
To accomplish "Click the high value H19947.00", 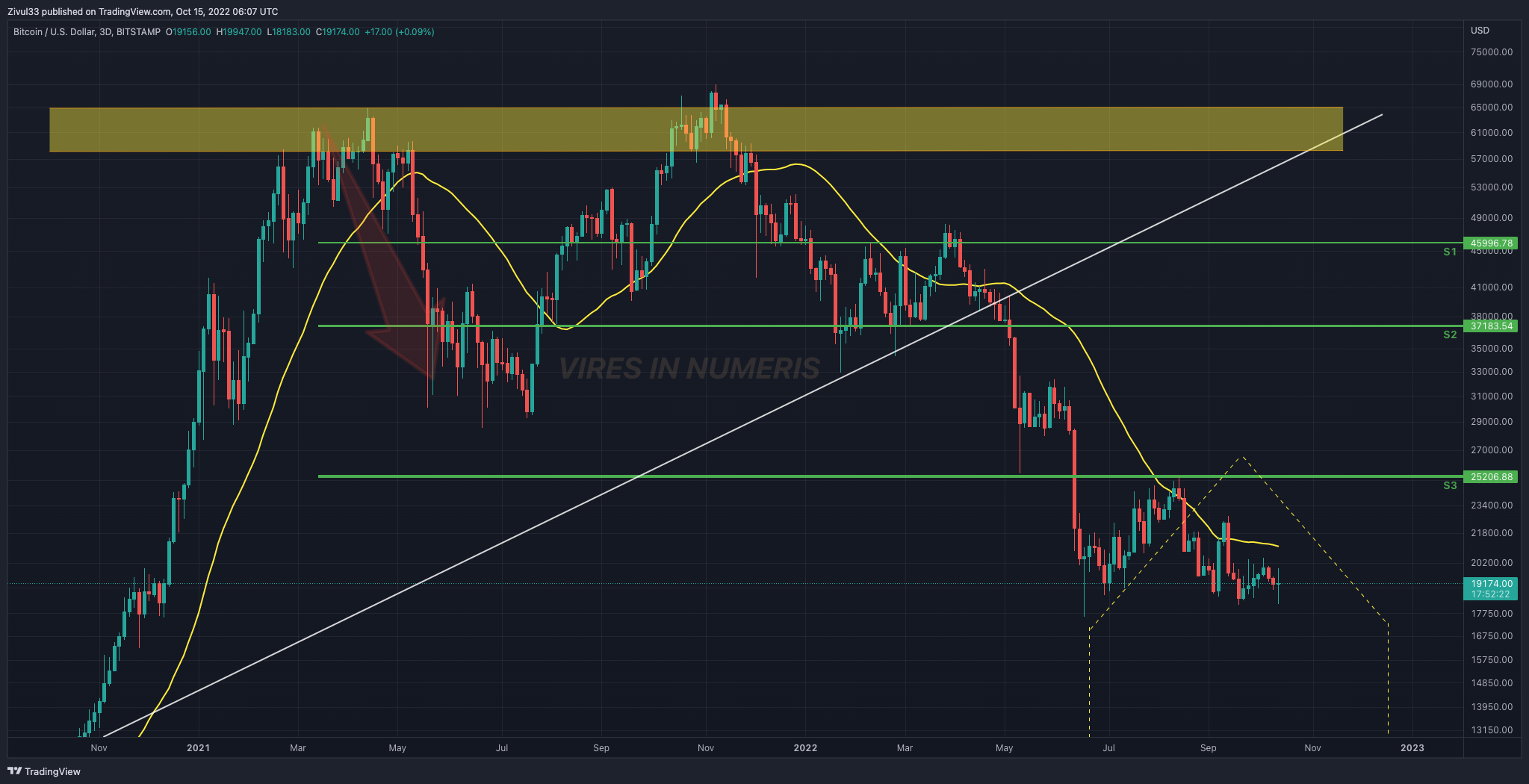I will (x=239, y=32).
